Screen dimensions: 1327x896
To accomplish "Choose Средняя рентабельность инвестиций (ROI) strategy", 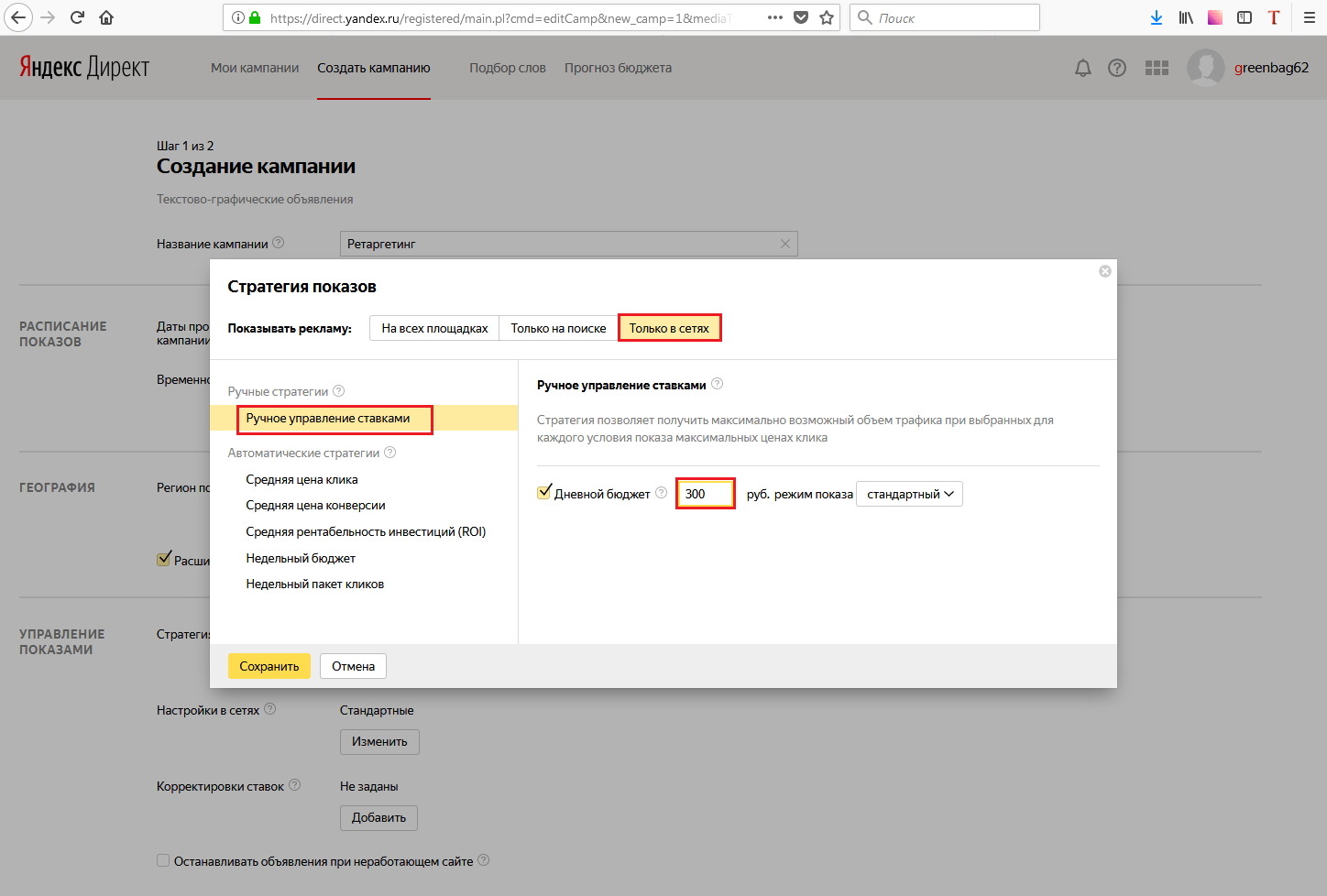I will (366, 531).
